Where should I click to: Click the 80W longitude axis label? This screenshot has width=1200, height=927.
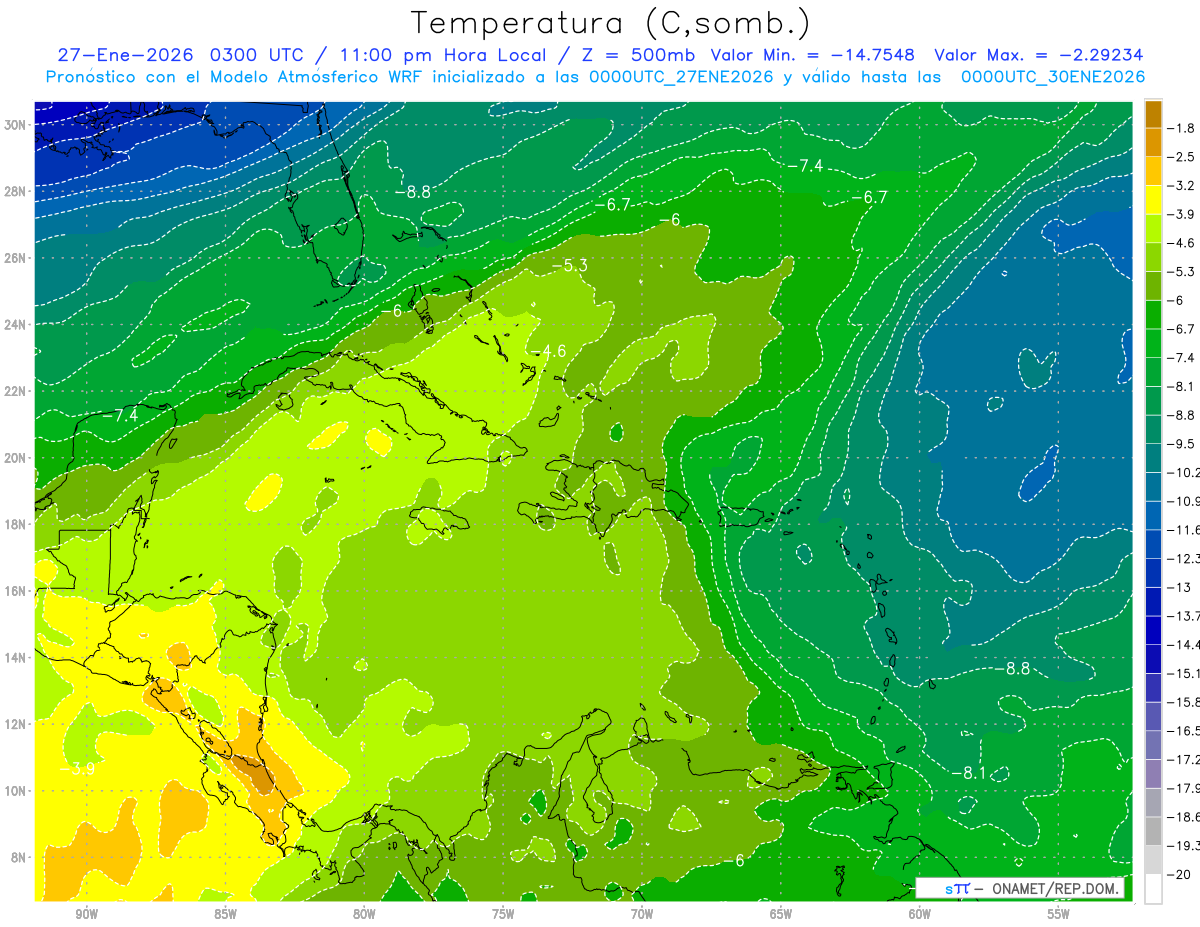pos(364,914)
